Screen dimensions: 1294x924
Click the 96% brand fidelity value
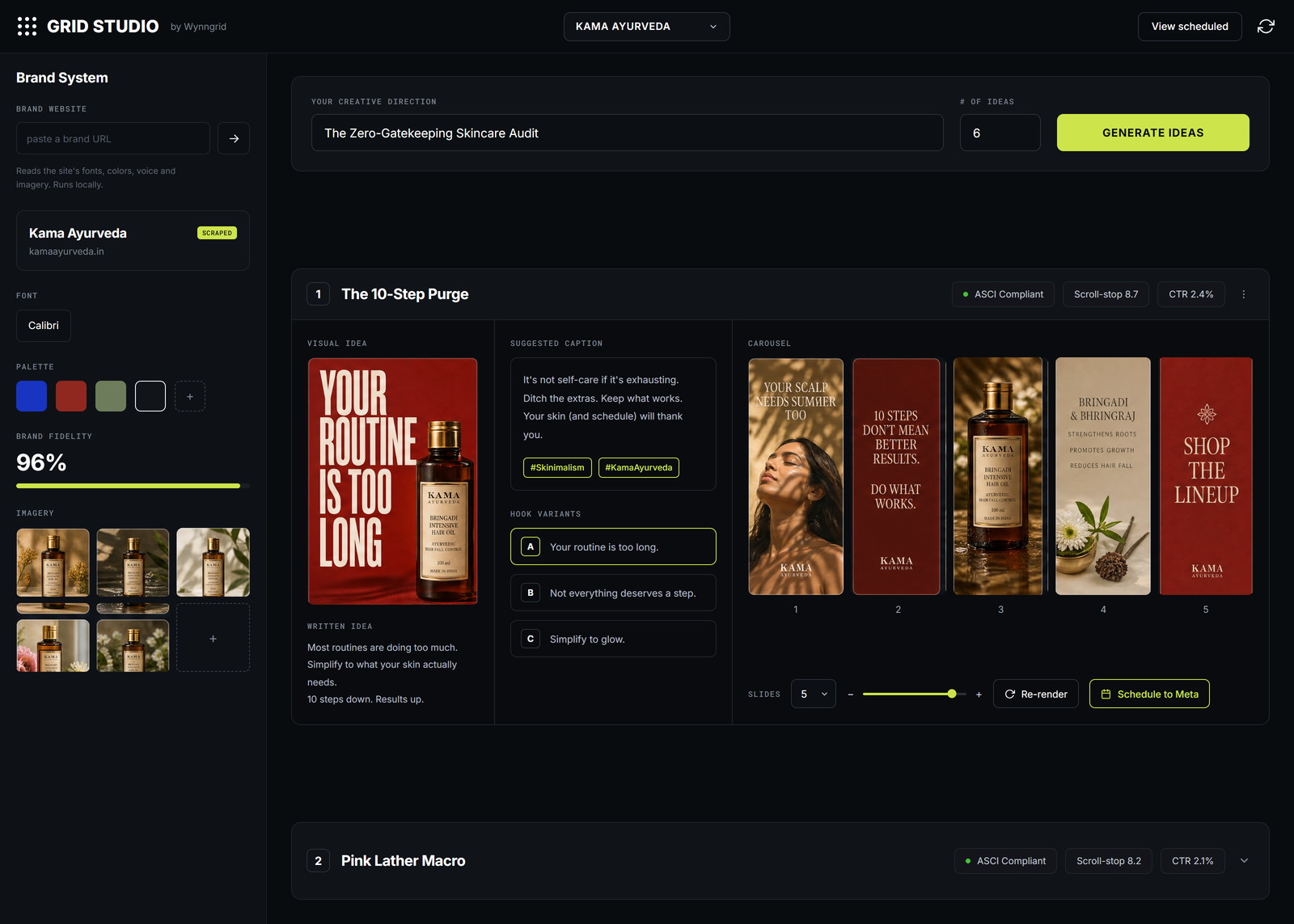(x=41, y=462)
